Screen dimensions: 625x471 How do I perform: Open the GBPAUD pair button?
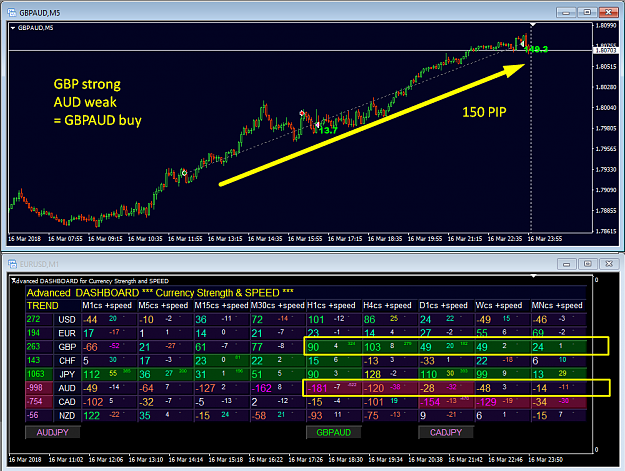pos(334,432)
